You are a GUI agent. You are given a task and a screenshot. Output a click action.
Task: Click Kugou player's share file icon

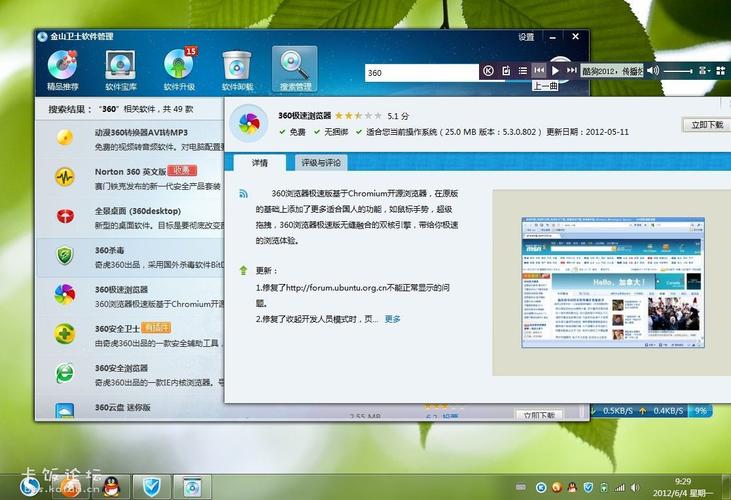[506, 71]
